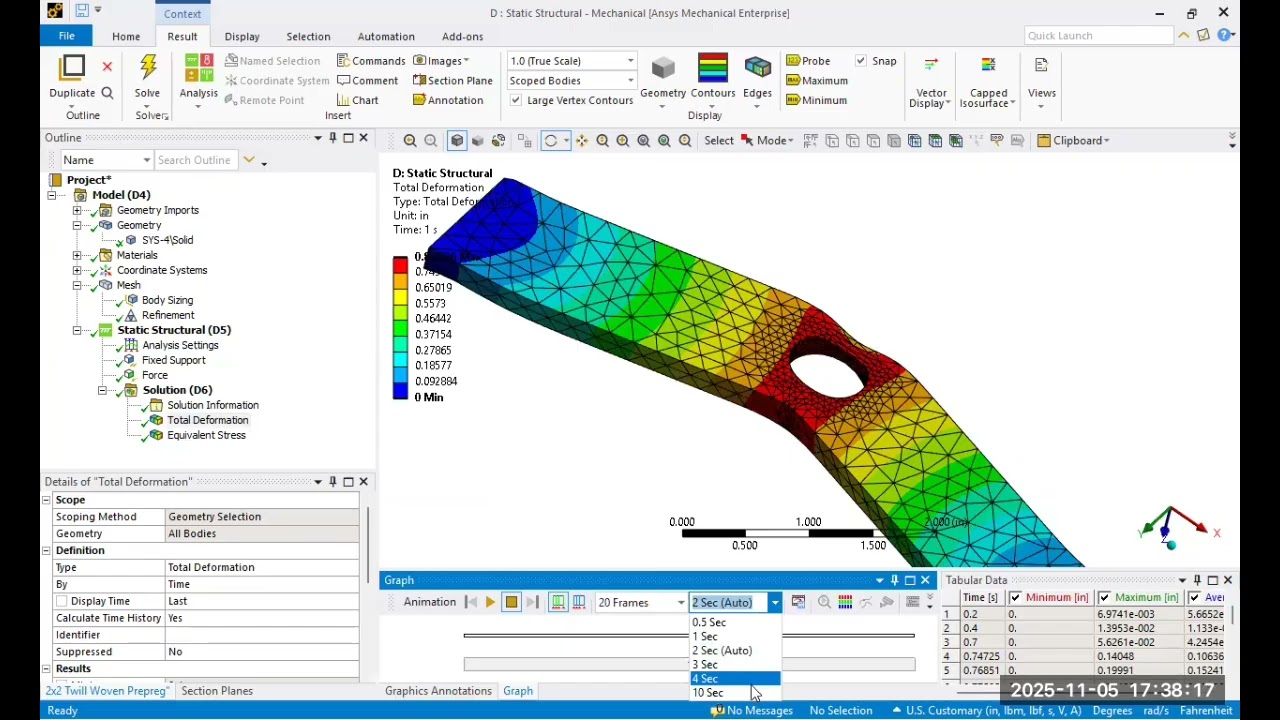
Task: Click the Rotate tool in the graphics toolbar
Action: point(550,141)
